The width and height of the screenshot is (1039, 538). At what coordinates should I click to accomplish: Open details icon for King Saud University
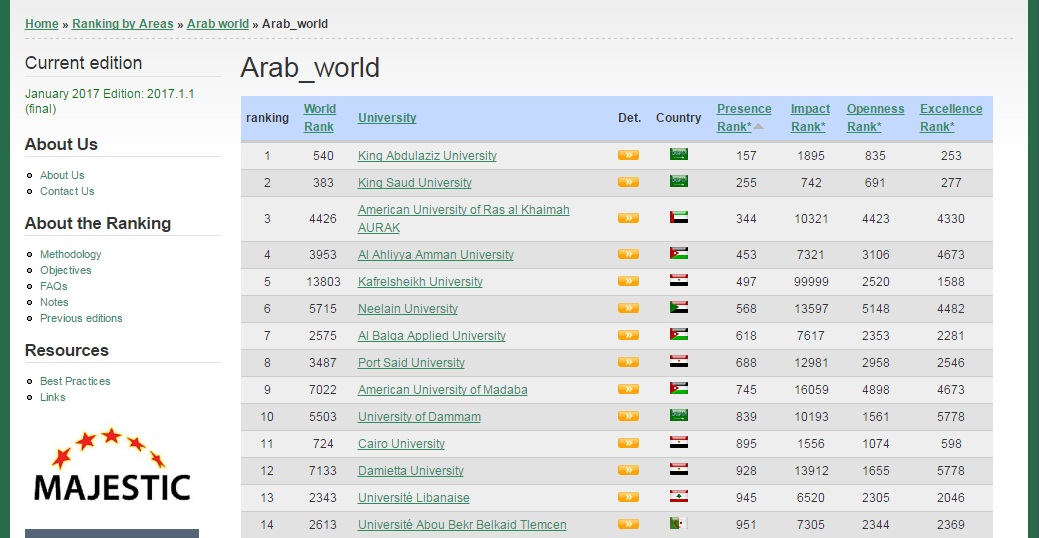(x=628, y=182)
